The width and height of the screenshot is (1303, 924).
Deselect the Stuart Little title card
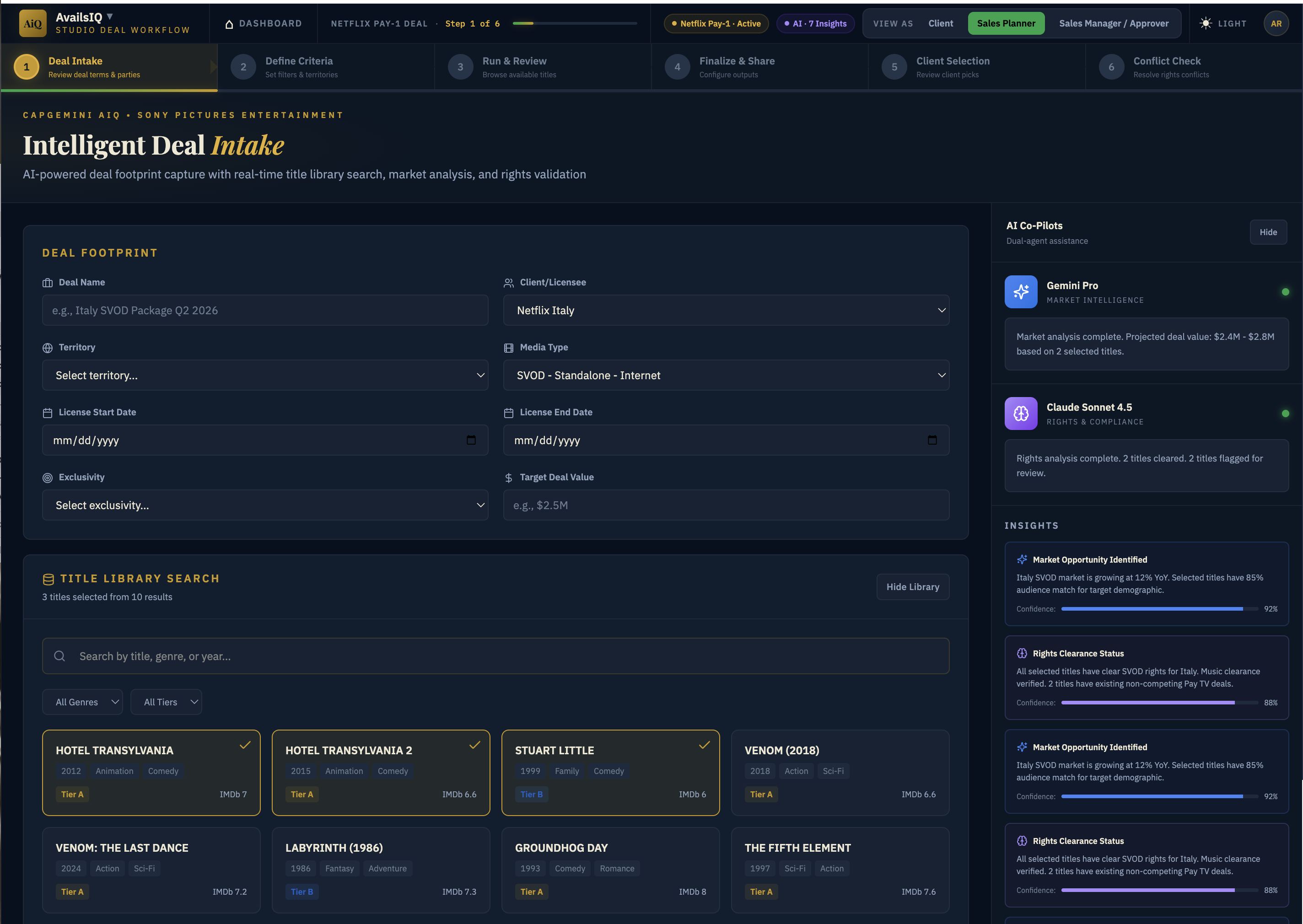610,773
